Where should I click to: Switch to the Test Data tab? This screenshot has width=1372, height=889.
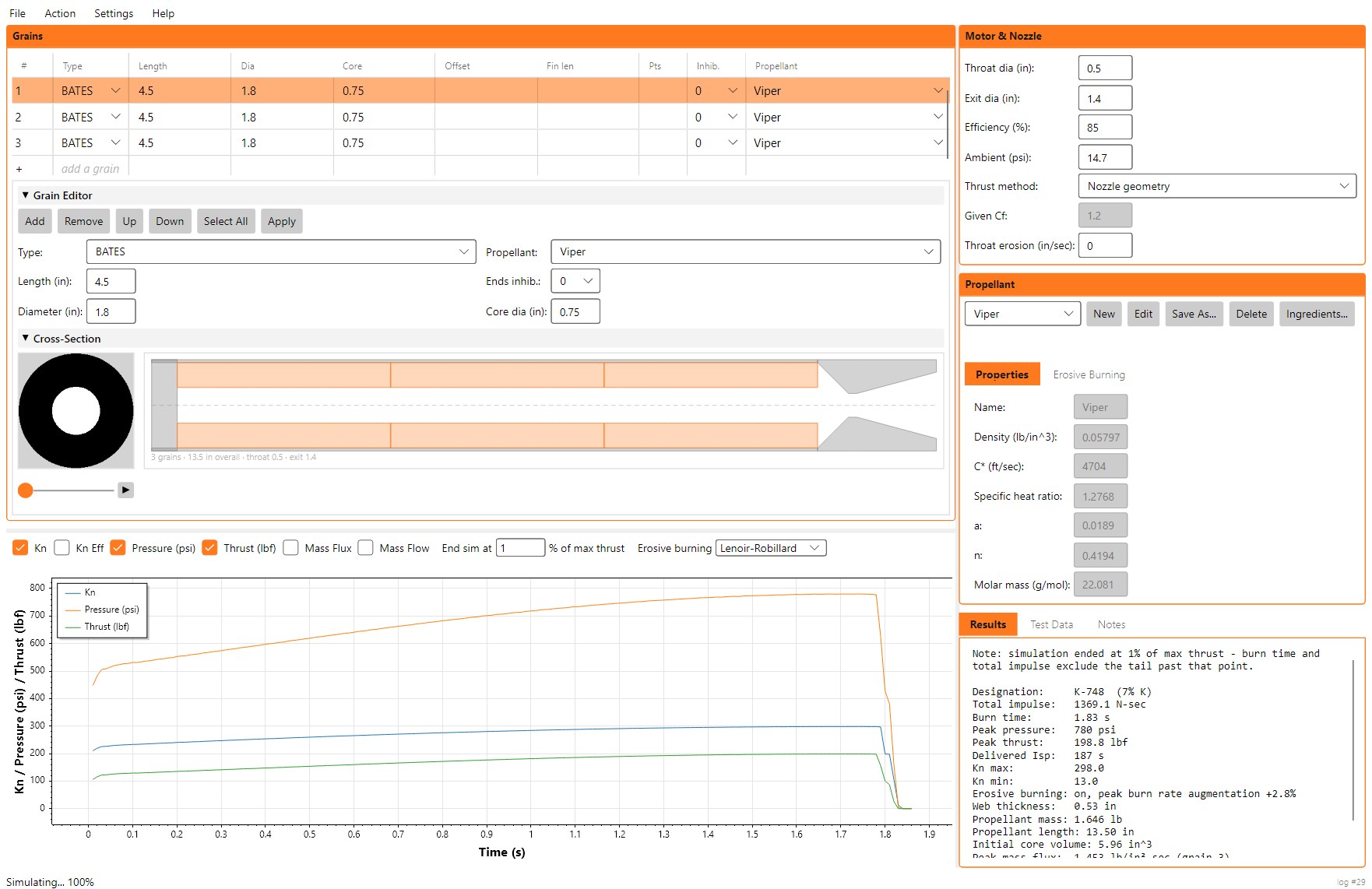coord(1051,624)
